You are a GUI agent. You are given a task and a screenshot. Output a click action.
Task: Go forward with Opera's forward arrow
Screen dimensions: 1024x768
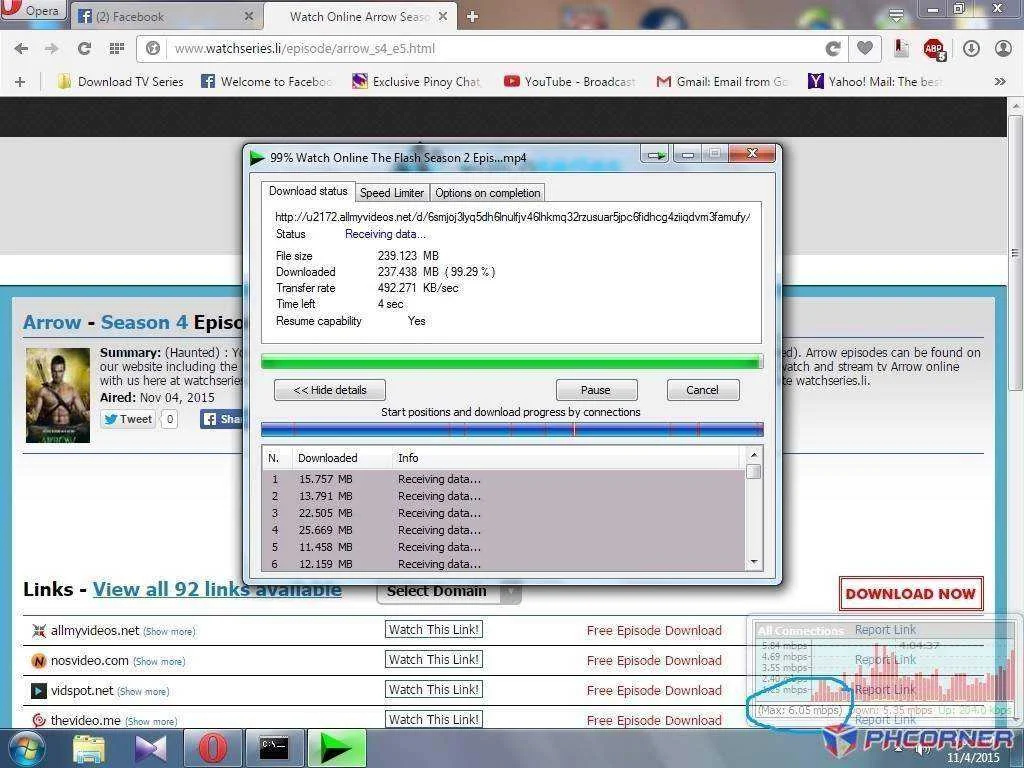pyautogui.click(x=52, y=48)
